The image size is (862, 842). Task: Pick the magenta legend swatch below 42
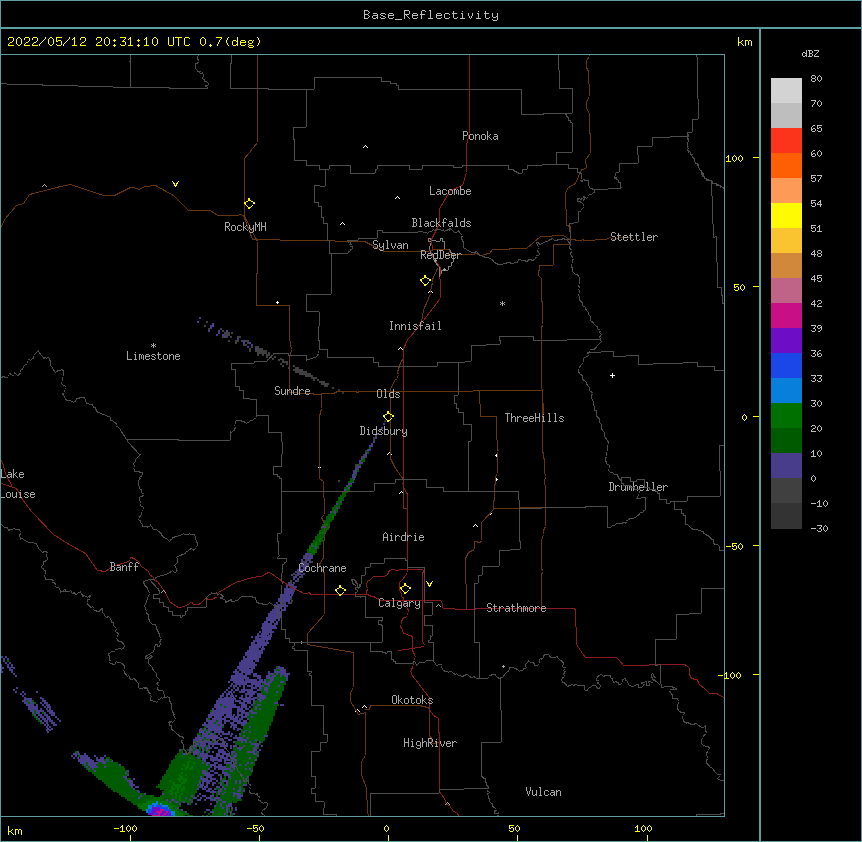click(786, 315)
